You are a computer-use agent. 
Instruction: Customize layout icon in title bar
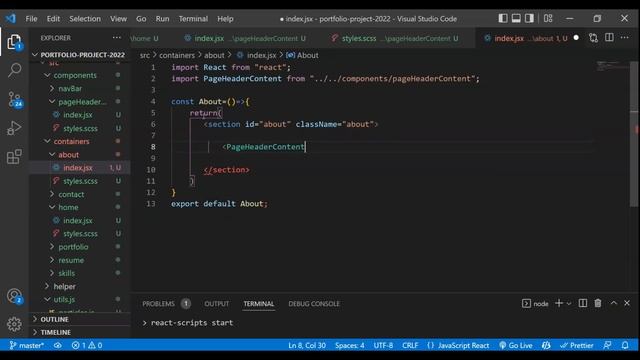point(548,18)
